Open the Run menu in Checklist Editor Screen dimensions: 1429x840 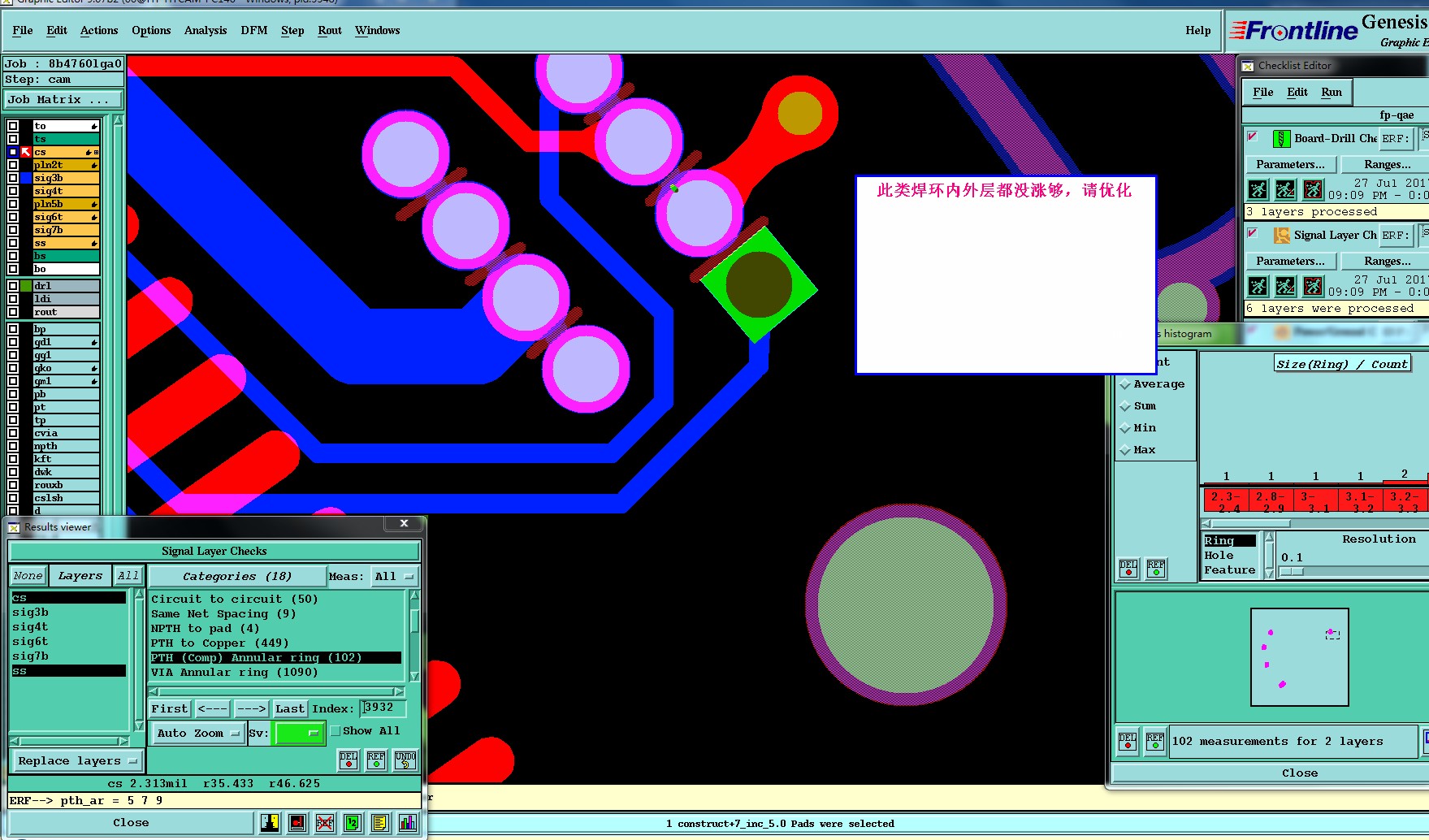[x=1332, y=93]
